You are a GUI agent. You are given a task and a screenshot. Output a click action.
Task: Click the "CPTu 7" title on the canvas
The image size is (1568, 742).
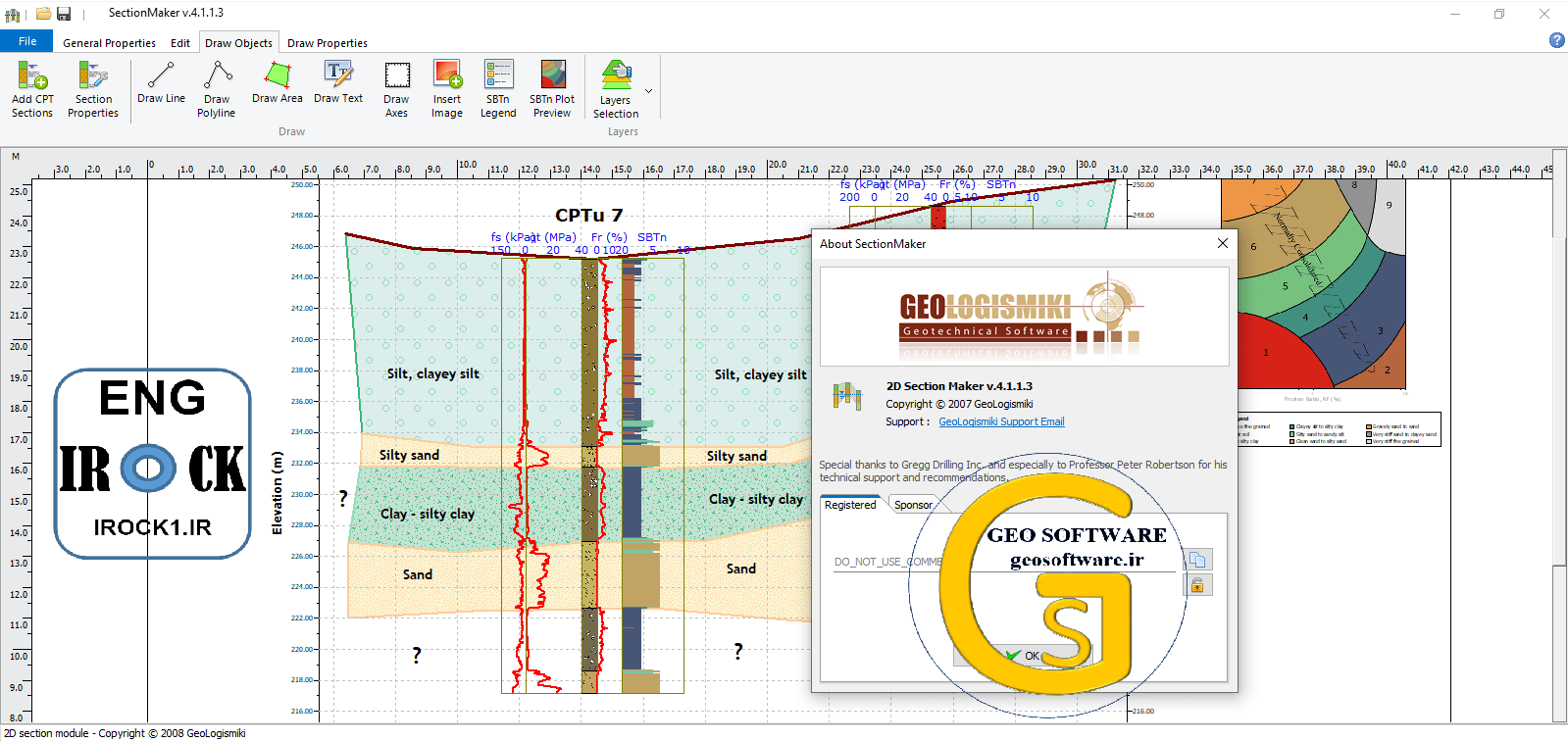pyautogui.click(x=588, y=216)
